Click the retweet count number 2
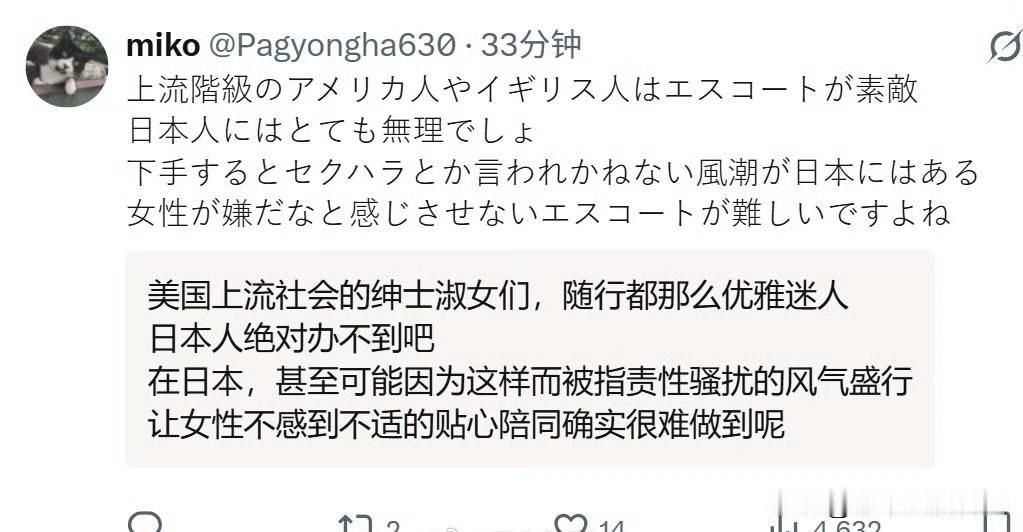The width and height of the screenshot is (1023, 532). point(392,526)
